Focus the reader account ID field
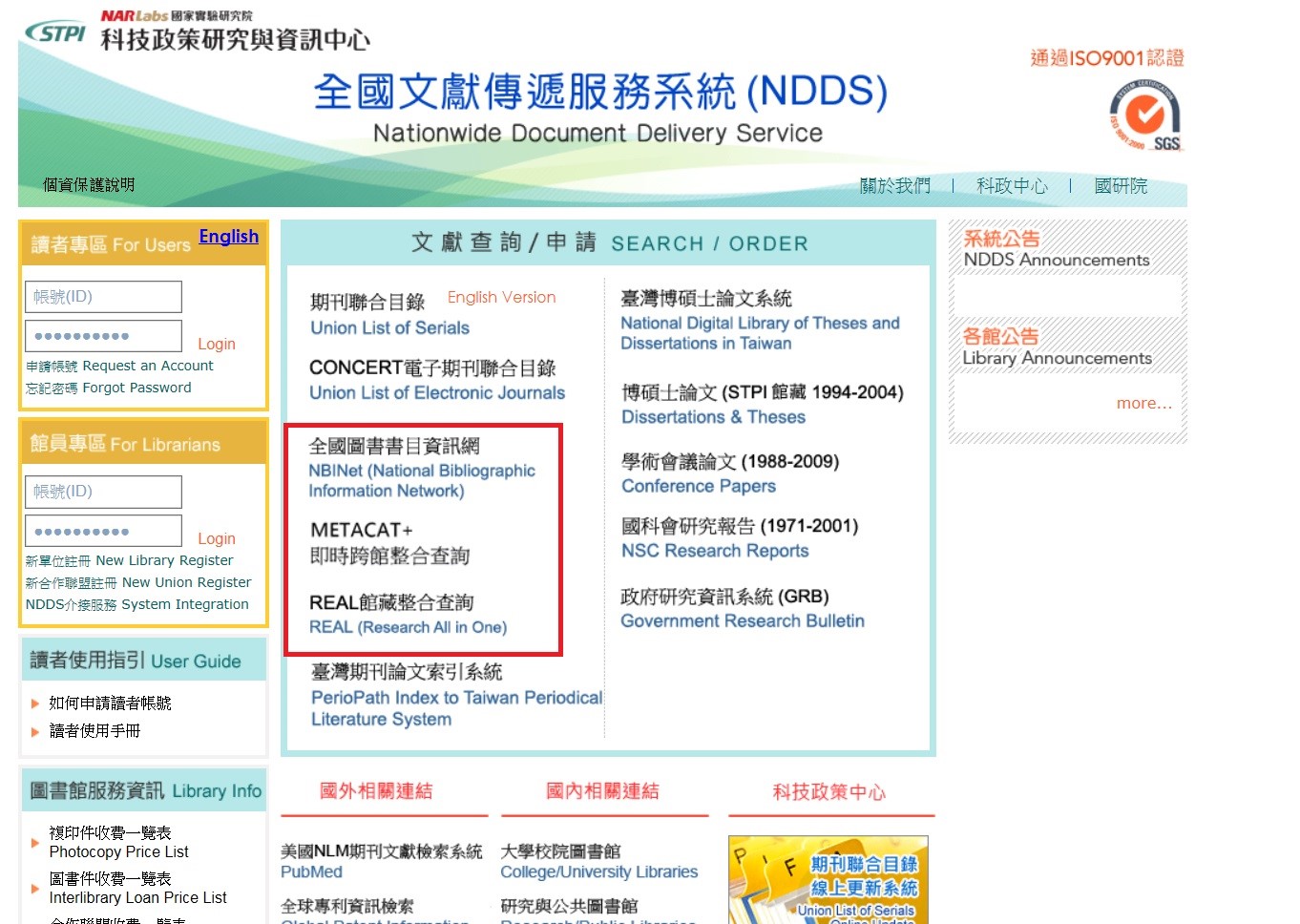This screenshot has width=1300, height=924. pyautogui.click(x=103, y=297)
